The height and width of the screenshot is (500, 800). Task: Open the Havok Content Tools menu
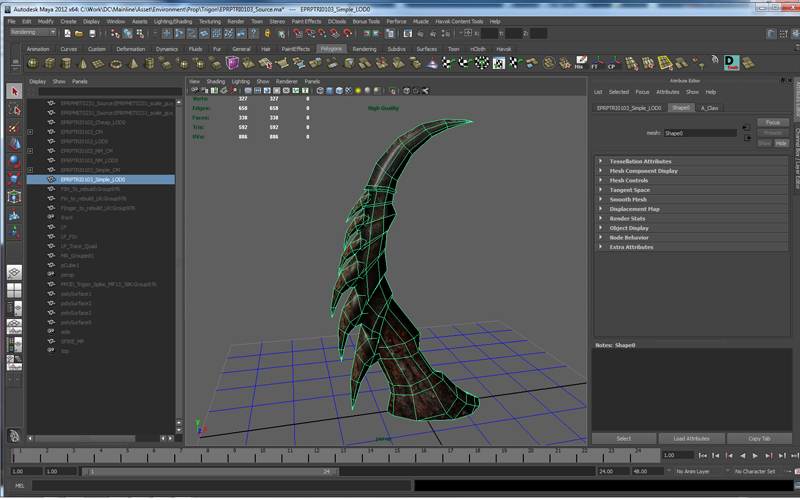pyautogui.click(x=459, y=21)
